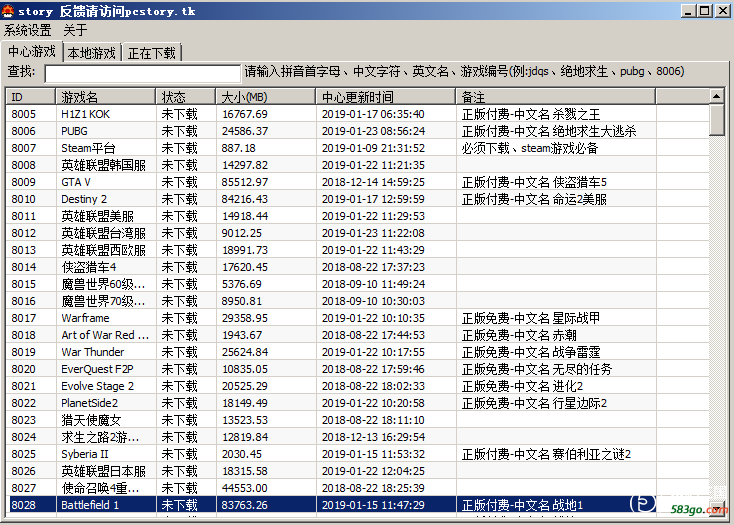Image resolution: width=734 pixels, height=525 pixels.
Task: Switch to the 中心游戏 tab
Action: (x=32, y=51)
